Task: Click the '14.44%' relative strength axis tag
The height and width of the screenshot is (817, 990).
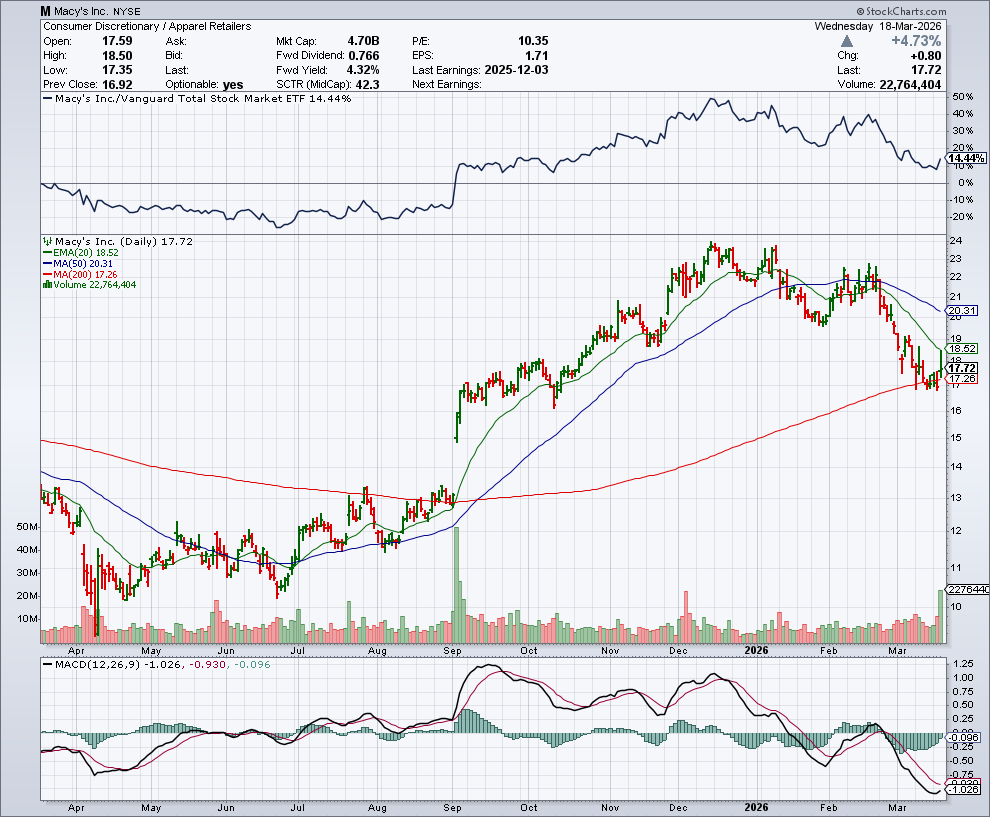Action: pos(965,158)
